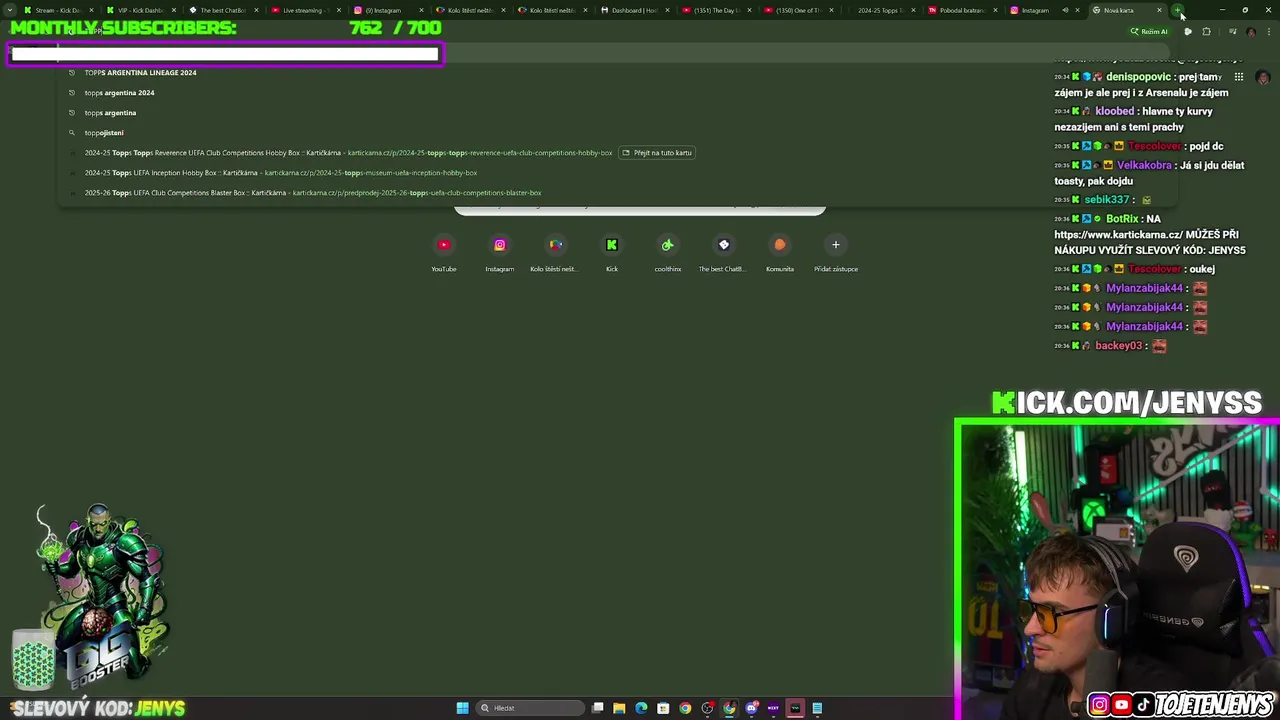Open Google apps grid icon
The image size is (1280, 720).
1238,77
